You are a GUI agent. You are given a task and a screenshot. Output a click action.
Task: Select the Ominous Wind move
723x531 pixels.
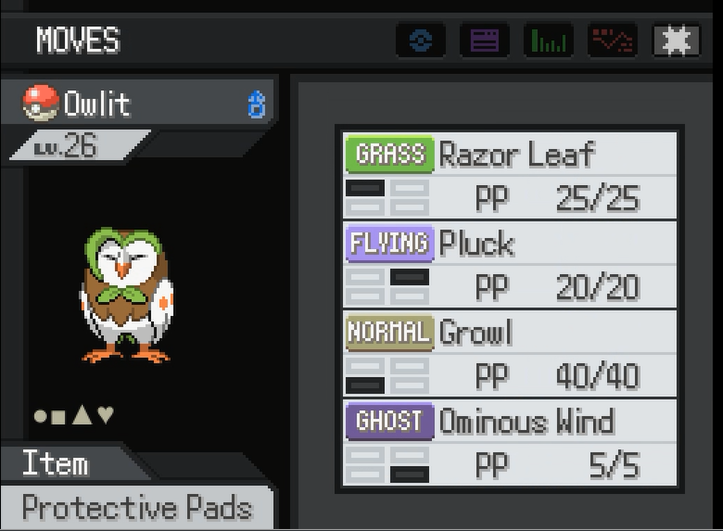pyautogui.click(x=510, y=442)
